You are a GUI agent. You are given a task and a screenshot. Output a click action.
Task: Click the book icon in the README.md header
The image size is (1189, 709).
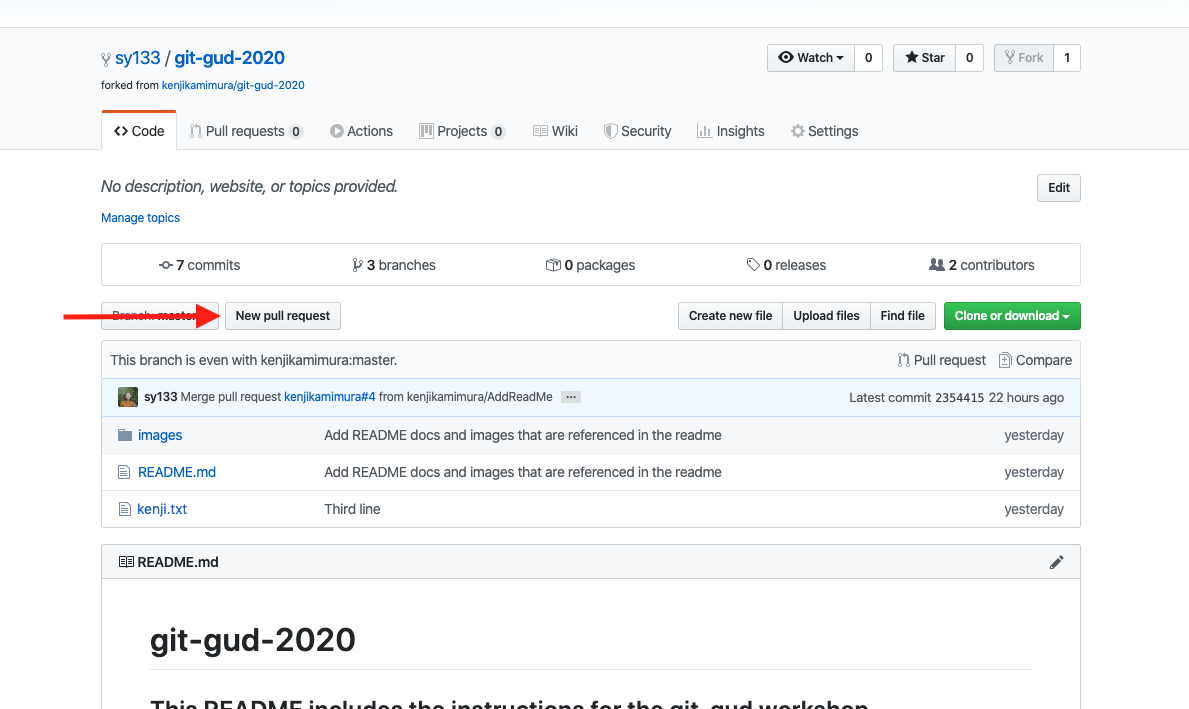(126, 562)
